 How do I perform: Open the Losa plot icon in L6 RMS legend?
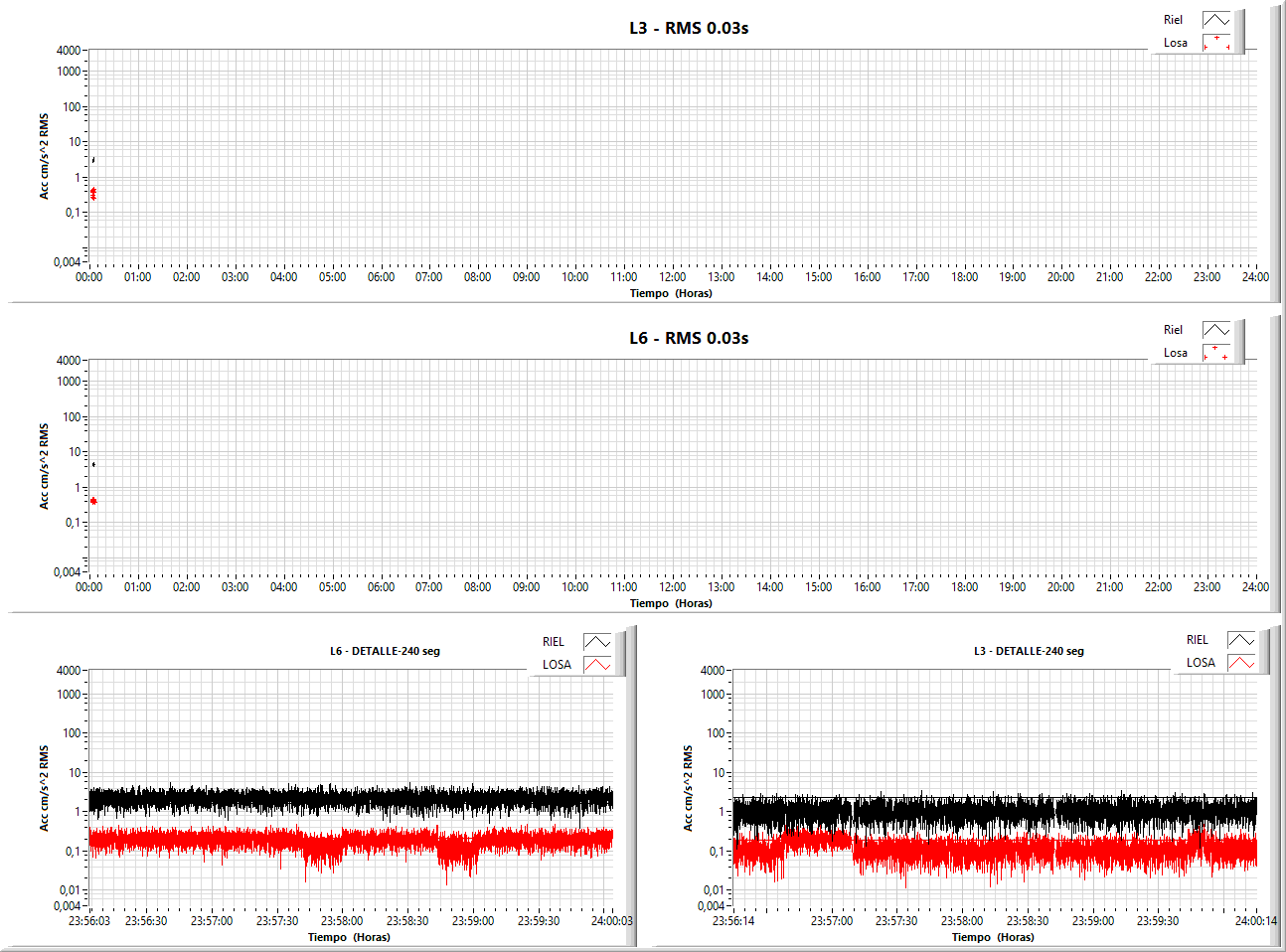1216,353
